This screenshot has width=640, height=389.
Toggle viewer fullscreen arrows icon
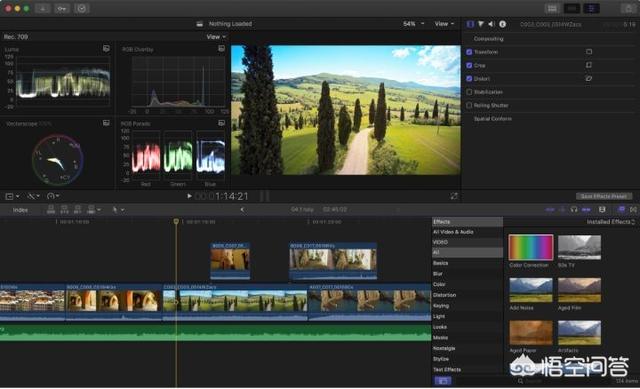coord(454,196)
